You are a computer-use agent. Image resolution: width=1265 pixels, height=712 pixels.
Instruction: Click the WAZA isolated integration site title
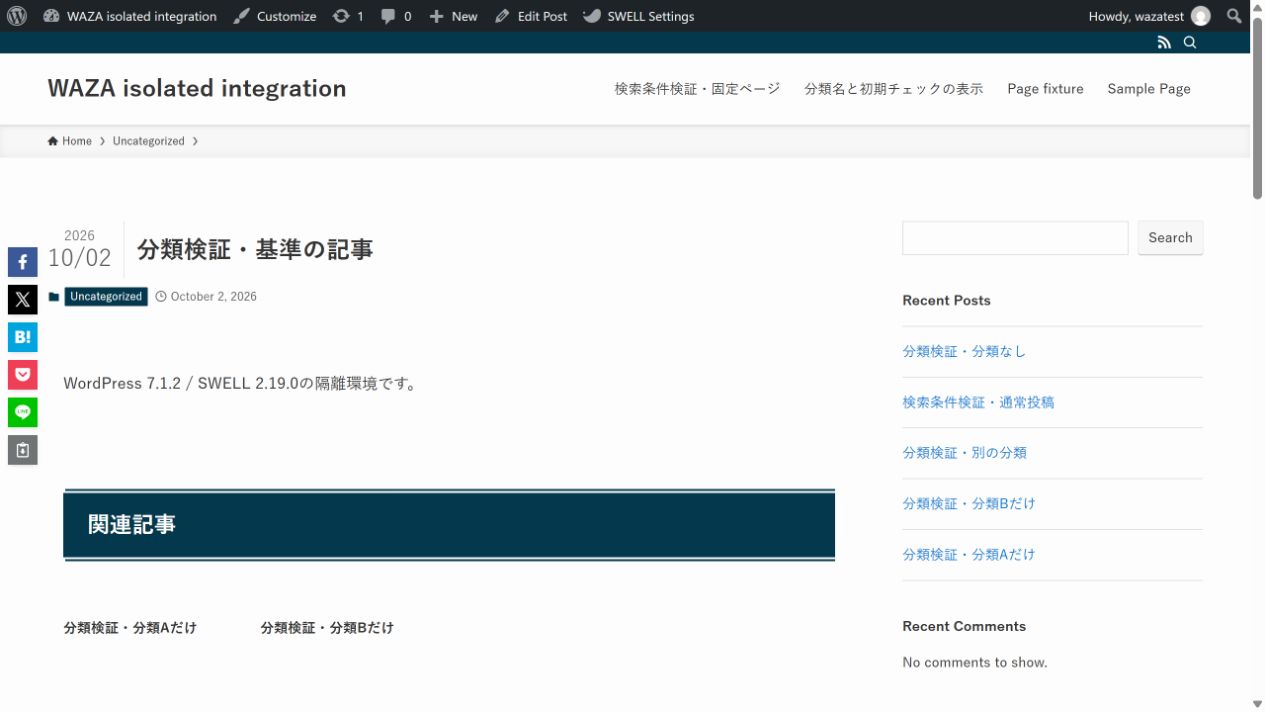197,88
